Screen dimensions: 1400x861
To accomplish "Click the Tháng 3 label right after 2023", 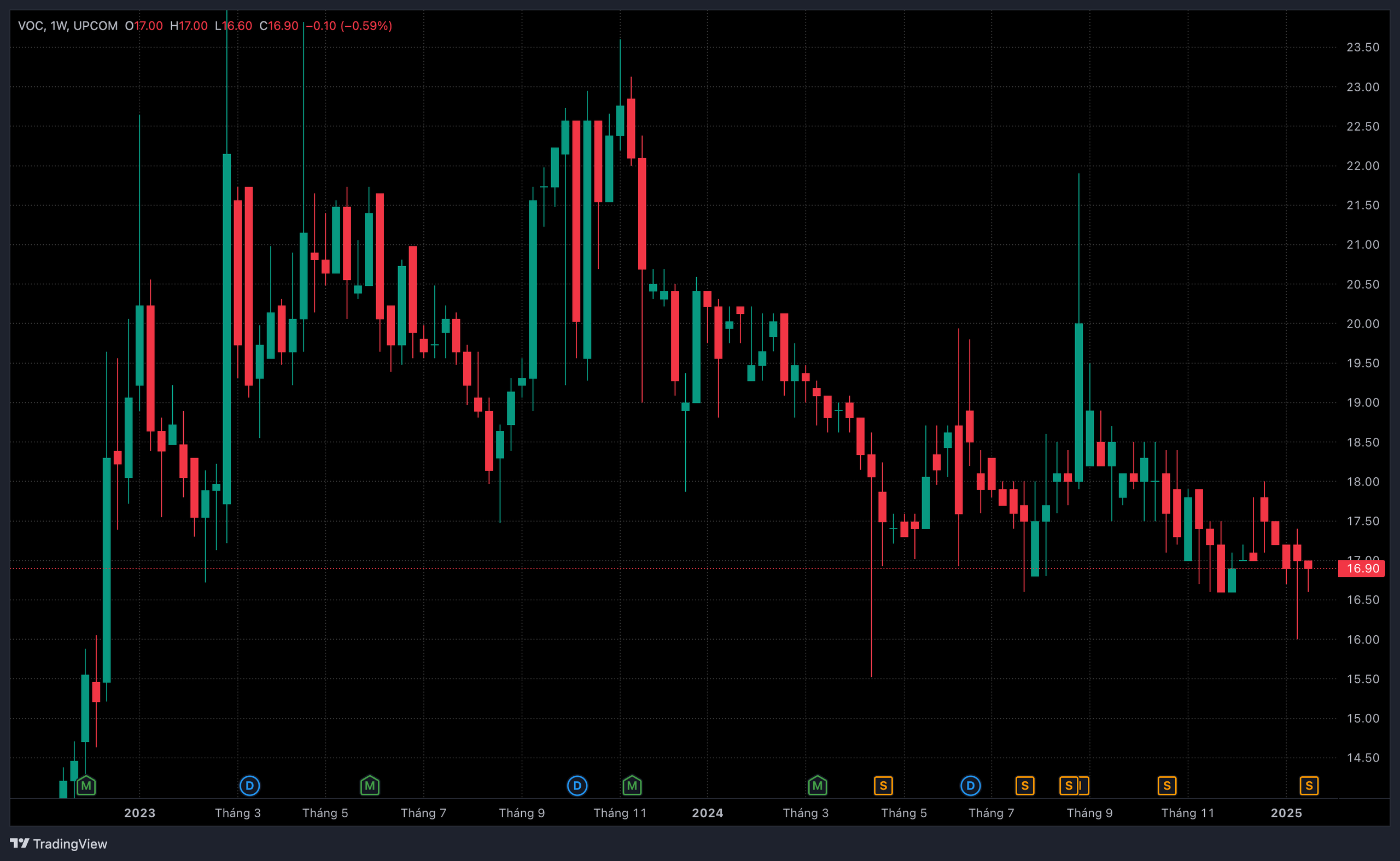I will pos(237,812).
